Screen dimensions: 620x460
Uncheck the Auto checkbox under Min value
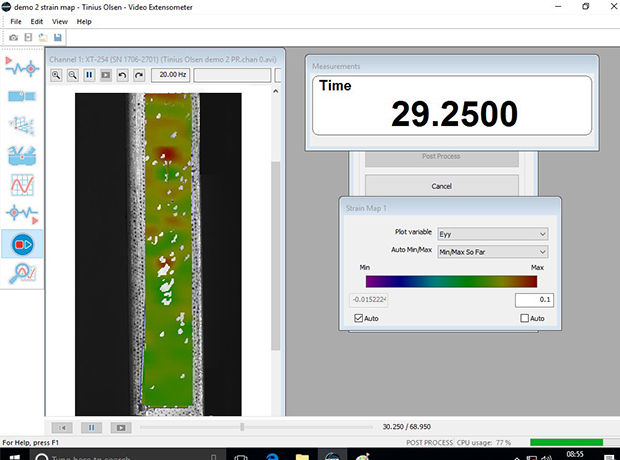pyautogui.click(x=359, y=319)
